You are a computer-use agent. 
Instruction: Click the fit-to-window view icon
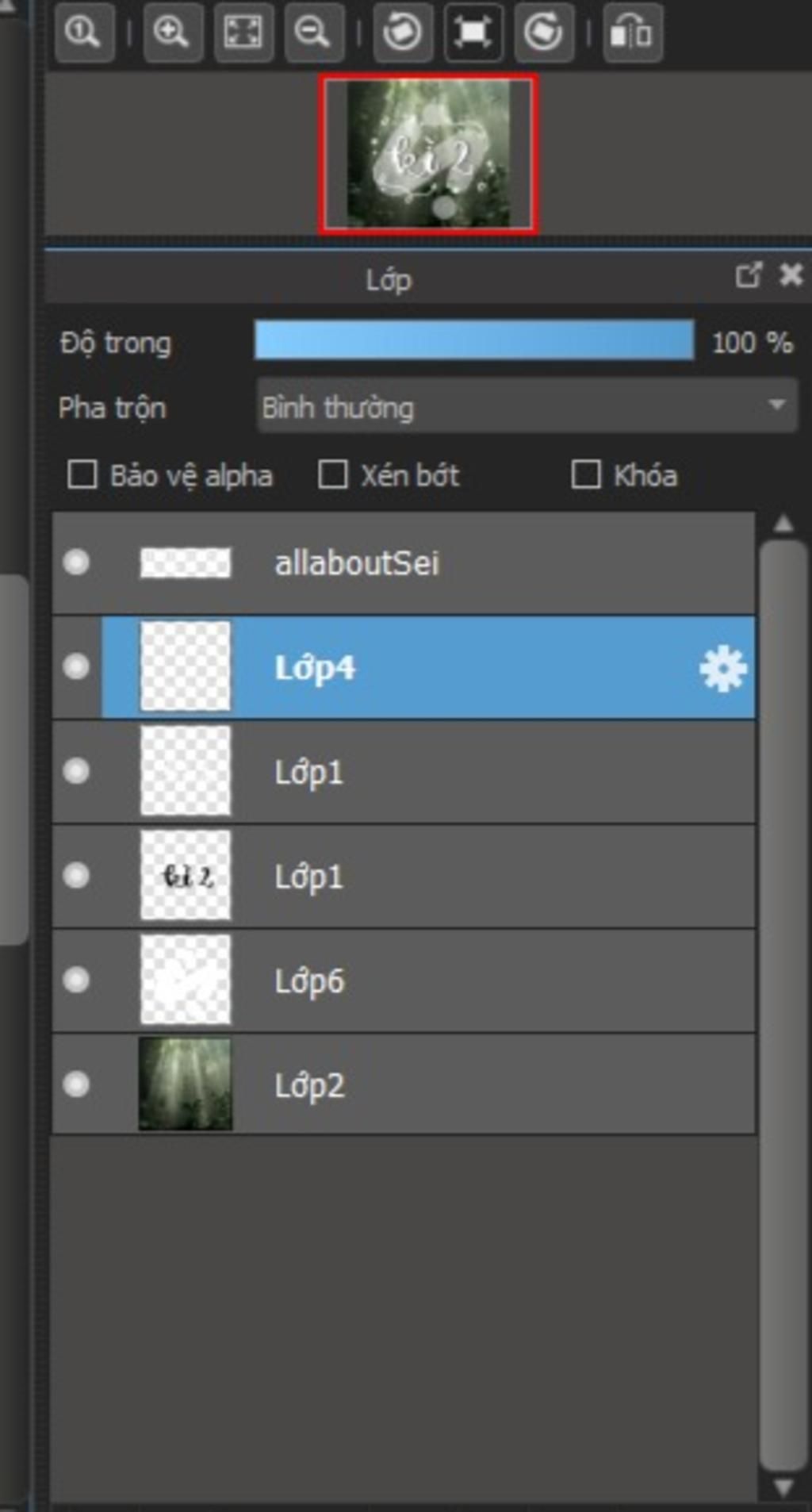point(243,33)
